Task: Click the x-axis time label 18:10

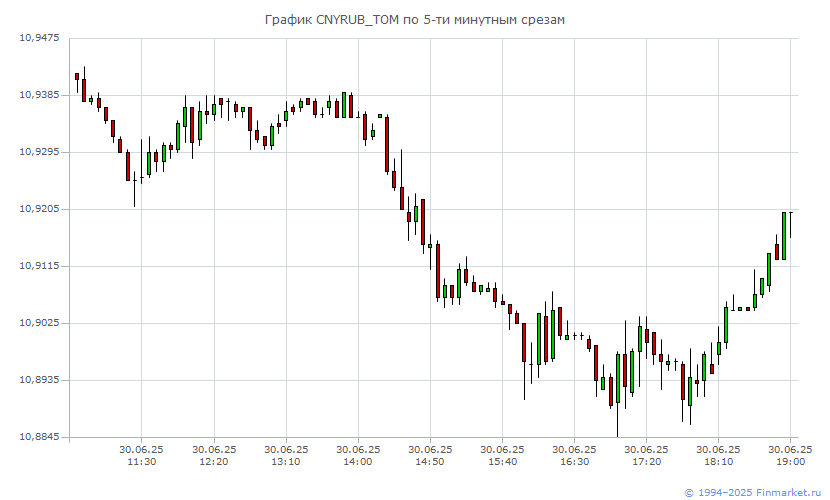Action: tap(718, 462)
